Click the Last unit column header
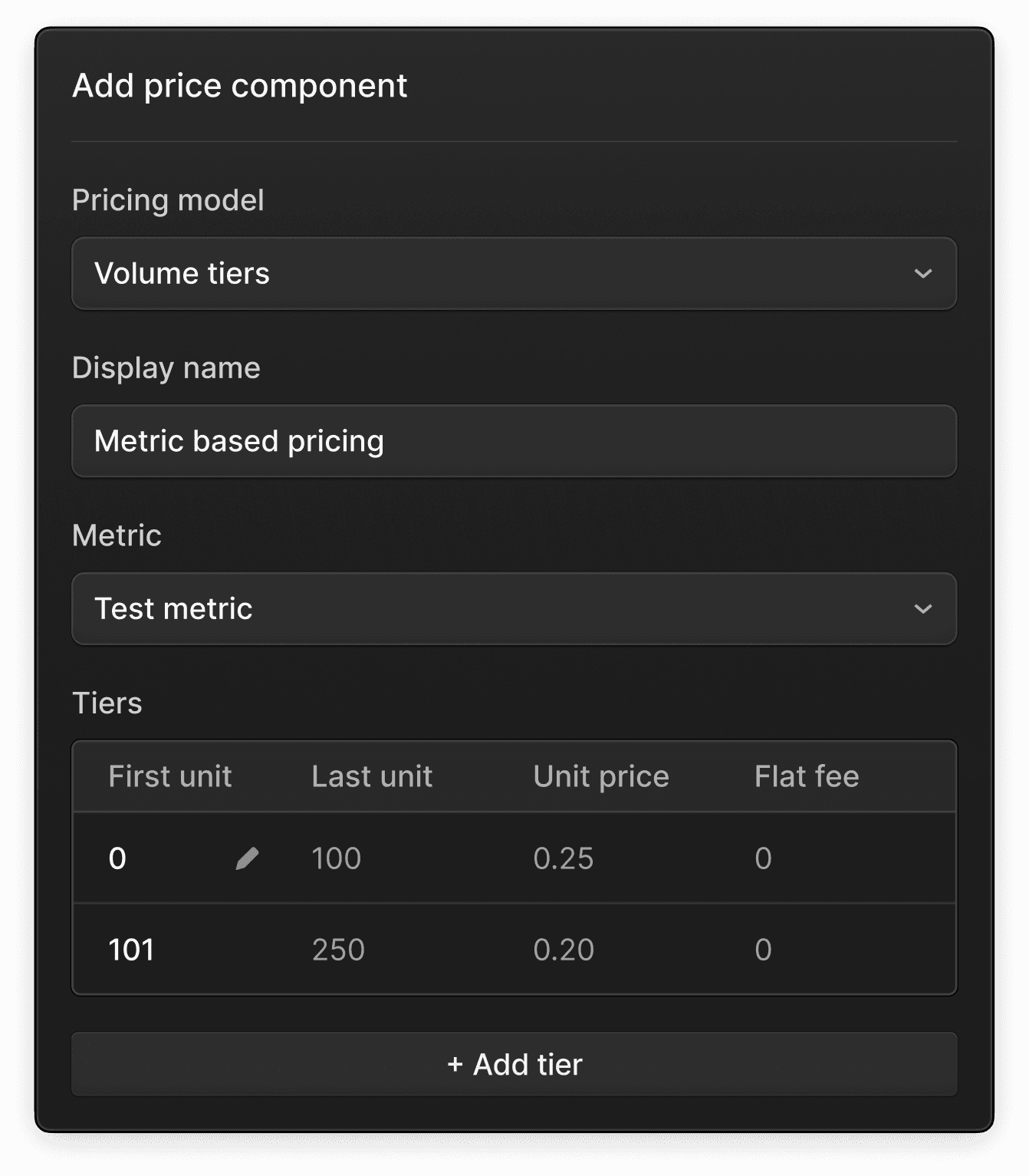 (372, 776)
